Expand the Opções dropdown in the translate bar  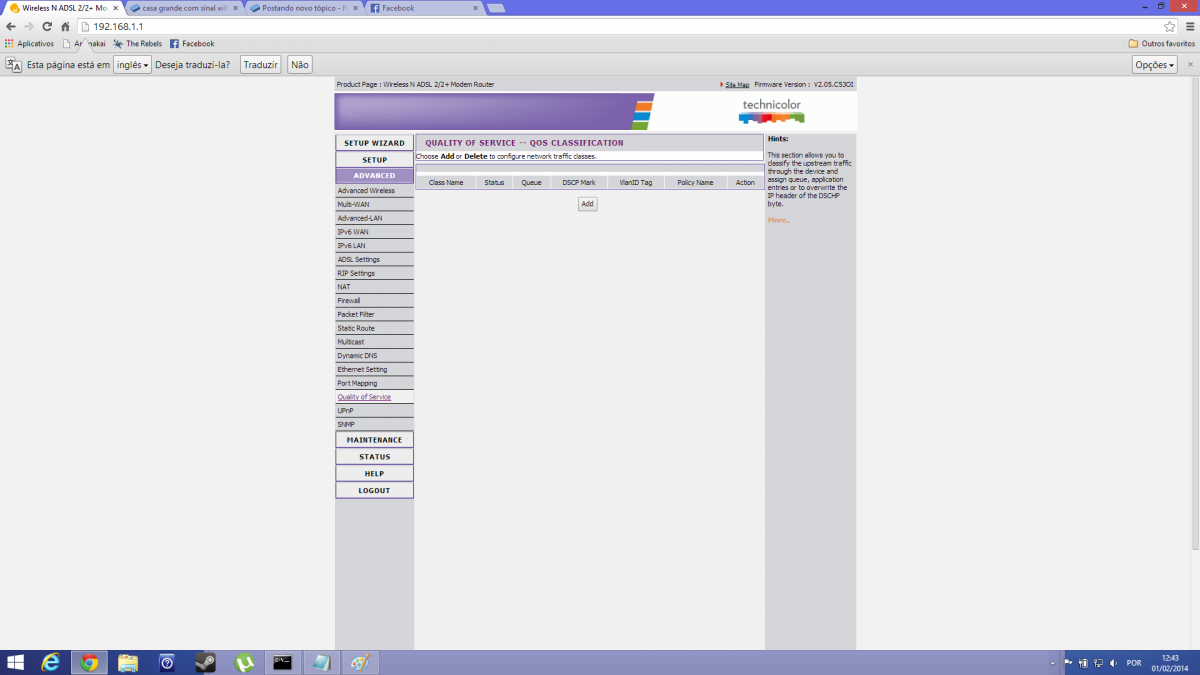pyautogui.click(x=1154, y=64)
